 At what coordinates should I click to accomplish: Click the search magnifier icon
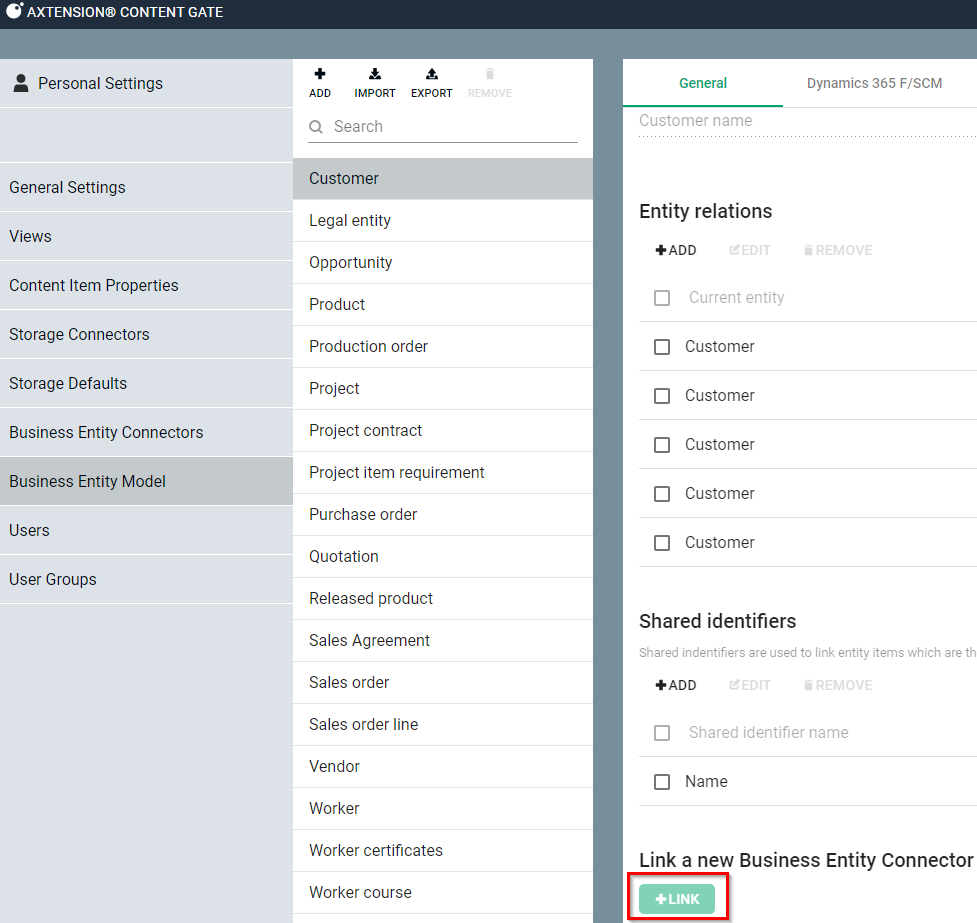point(317,127)
